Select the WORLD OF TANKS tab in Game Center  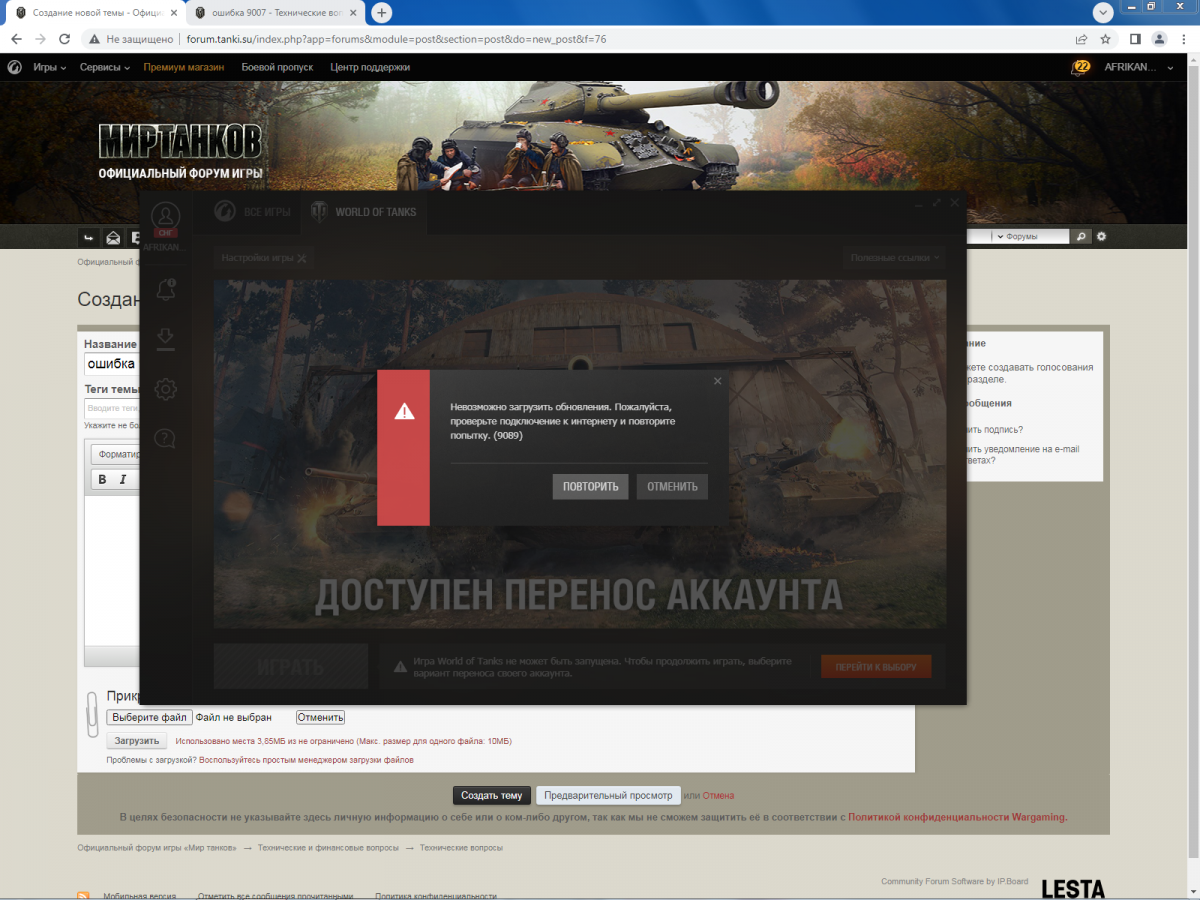click(x=365, y=212)
